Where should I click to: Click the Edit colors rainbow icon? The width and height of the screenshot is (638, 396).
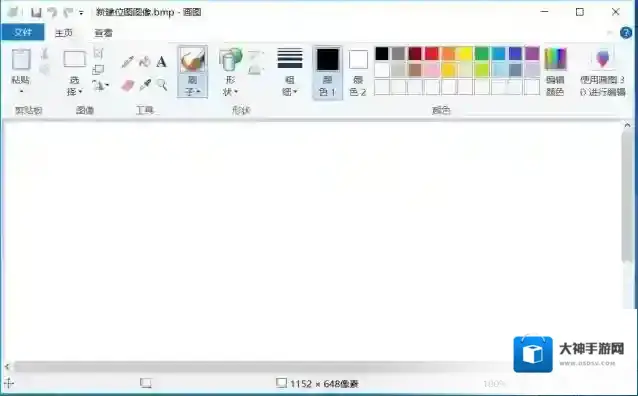pos(555,59)
